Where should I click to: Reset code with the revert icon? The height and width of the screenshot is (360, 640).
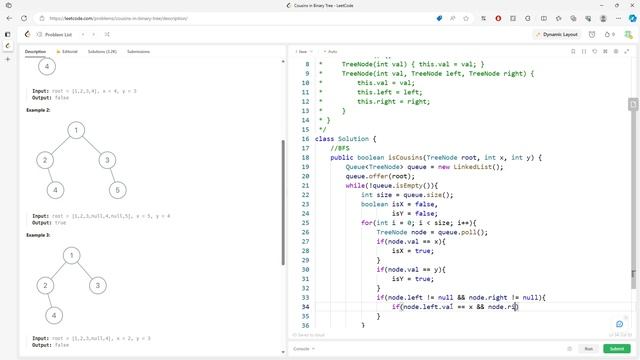coord(594,51)
